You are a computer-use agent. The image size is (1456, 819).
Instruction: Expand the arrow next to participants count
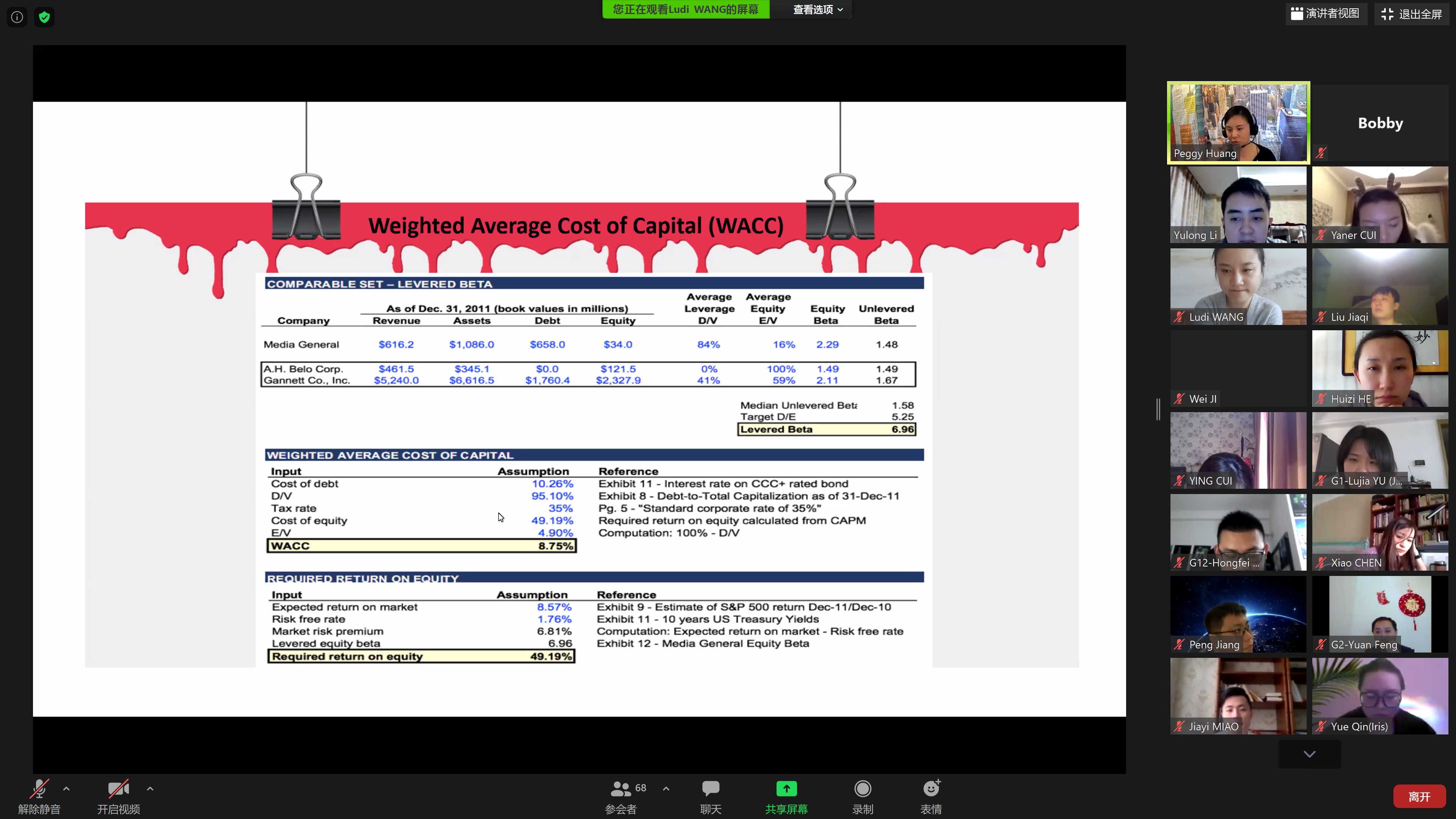(x=666, y=789)
